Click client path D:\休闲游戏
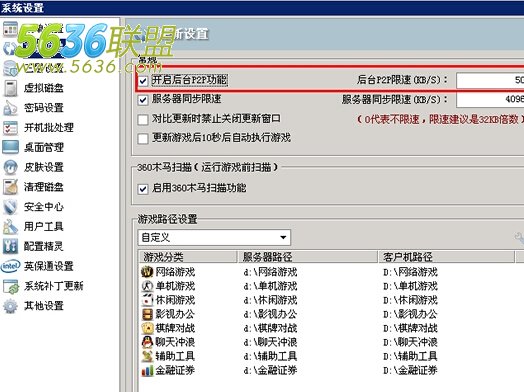524x392 pixels. (x=410, y=300)
